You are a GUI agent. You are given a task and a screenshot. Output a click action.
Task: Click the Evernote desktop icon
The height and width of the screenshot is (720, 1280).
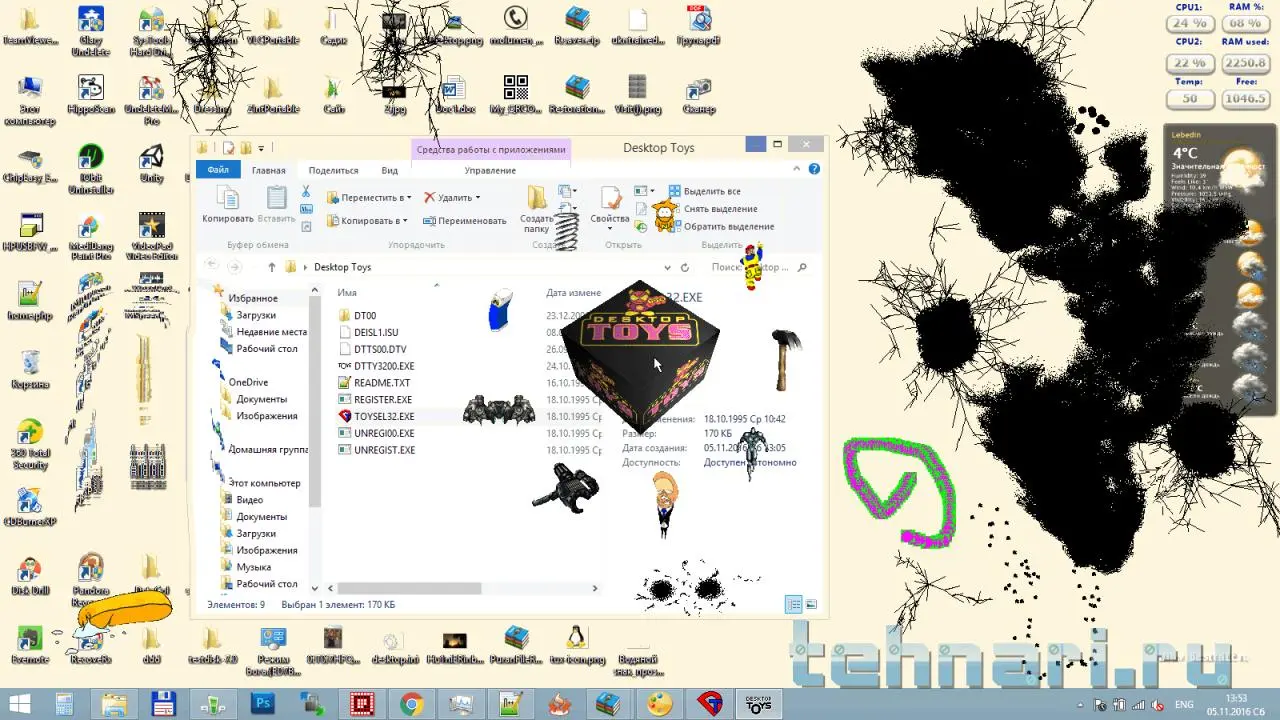[30, 646]
